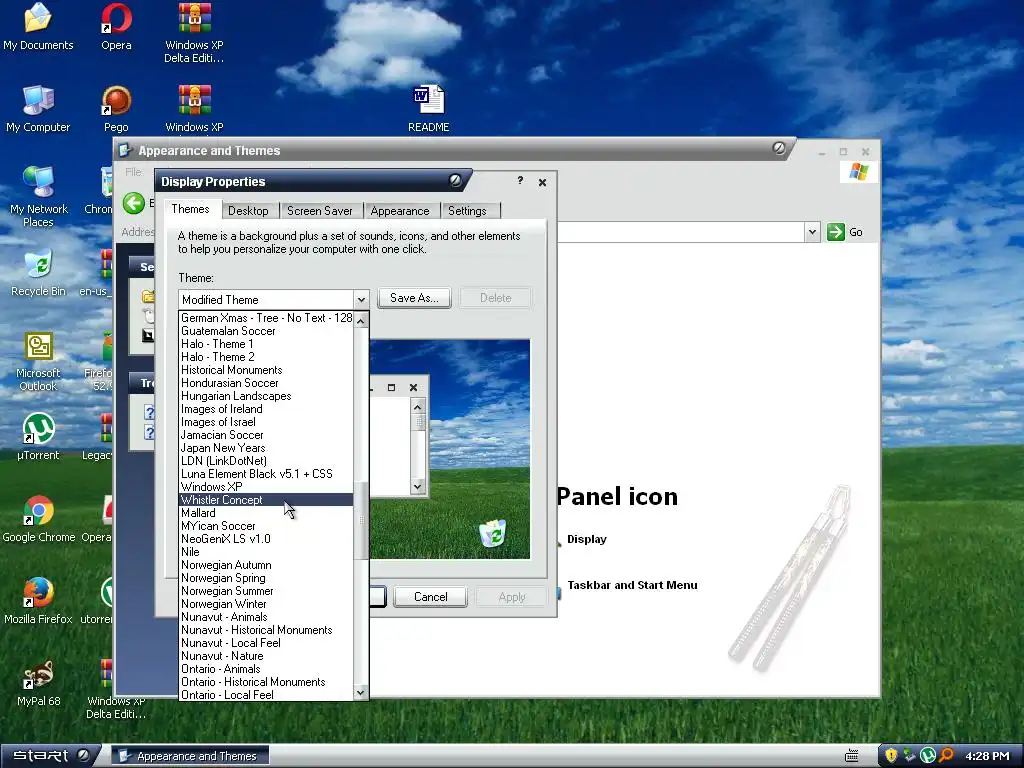This screenshot has width=1024, height=768.
Task: Click the Windows flag logo in Appearance and Themes
Action: coord(859,172)
